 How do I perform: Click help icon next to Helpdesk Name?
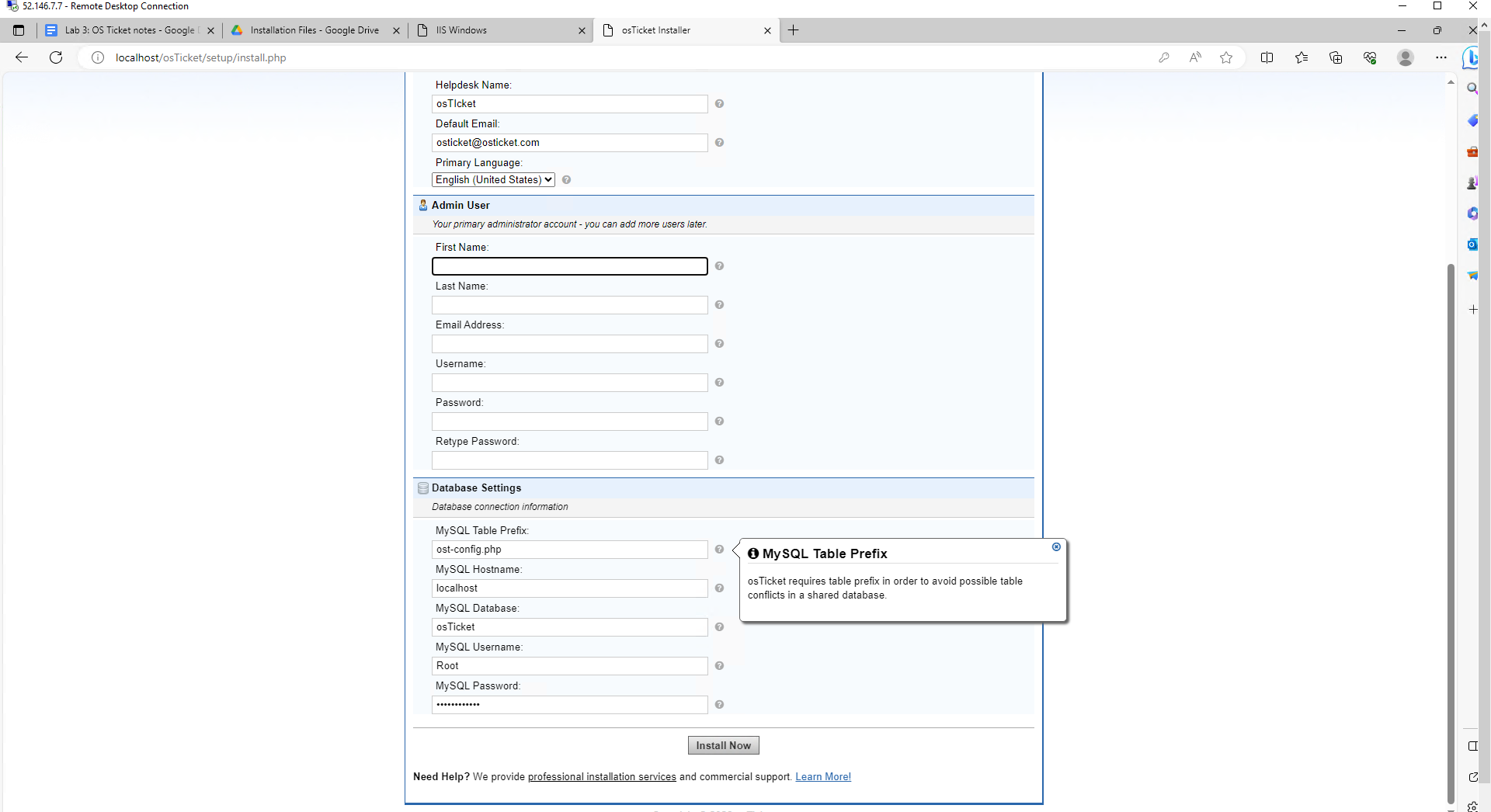719,103
